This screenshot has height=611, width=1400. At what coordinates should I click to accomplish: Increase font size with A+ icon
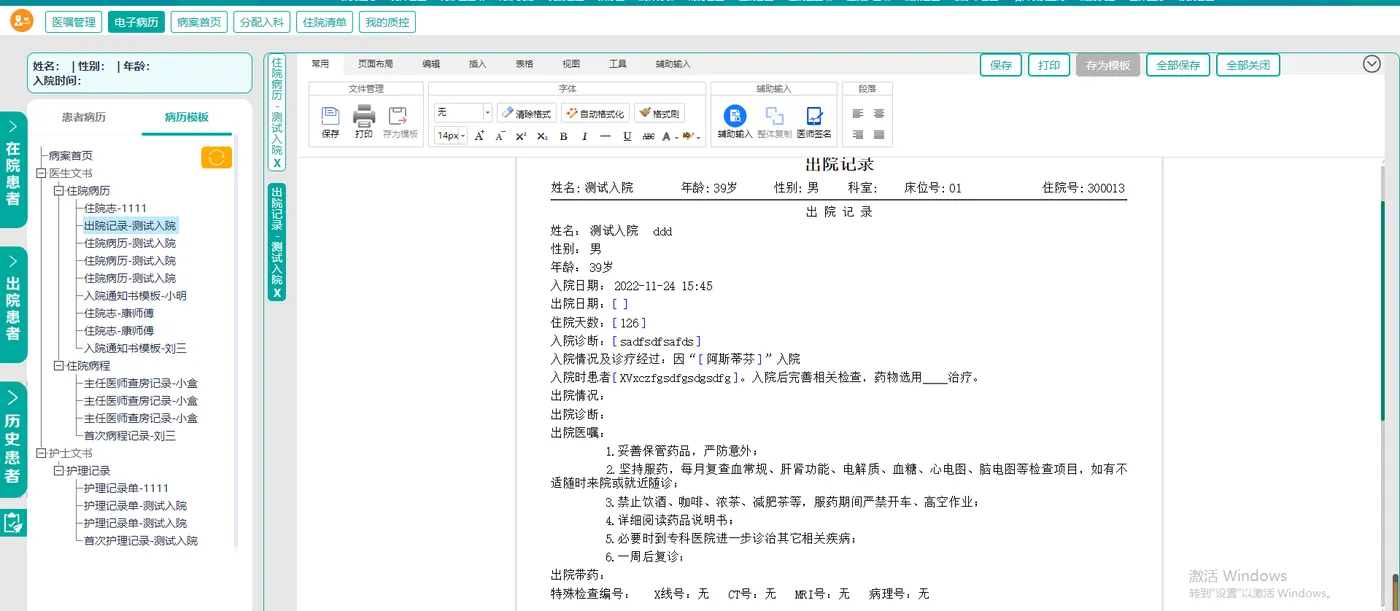pyautogui.click(x=479, y=136)
